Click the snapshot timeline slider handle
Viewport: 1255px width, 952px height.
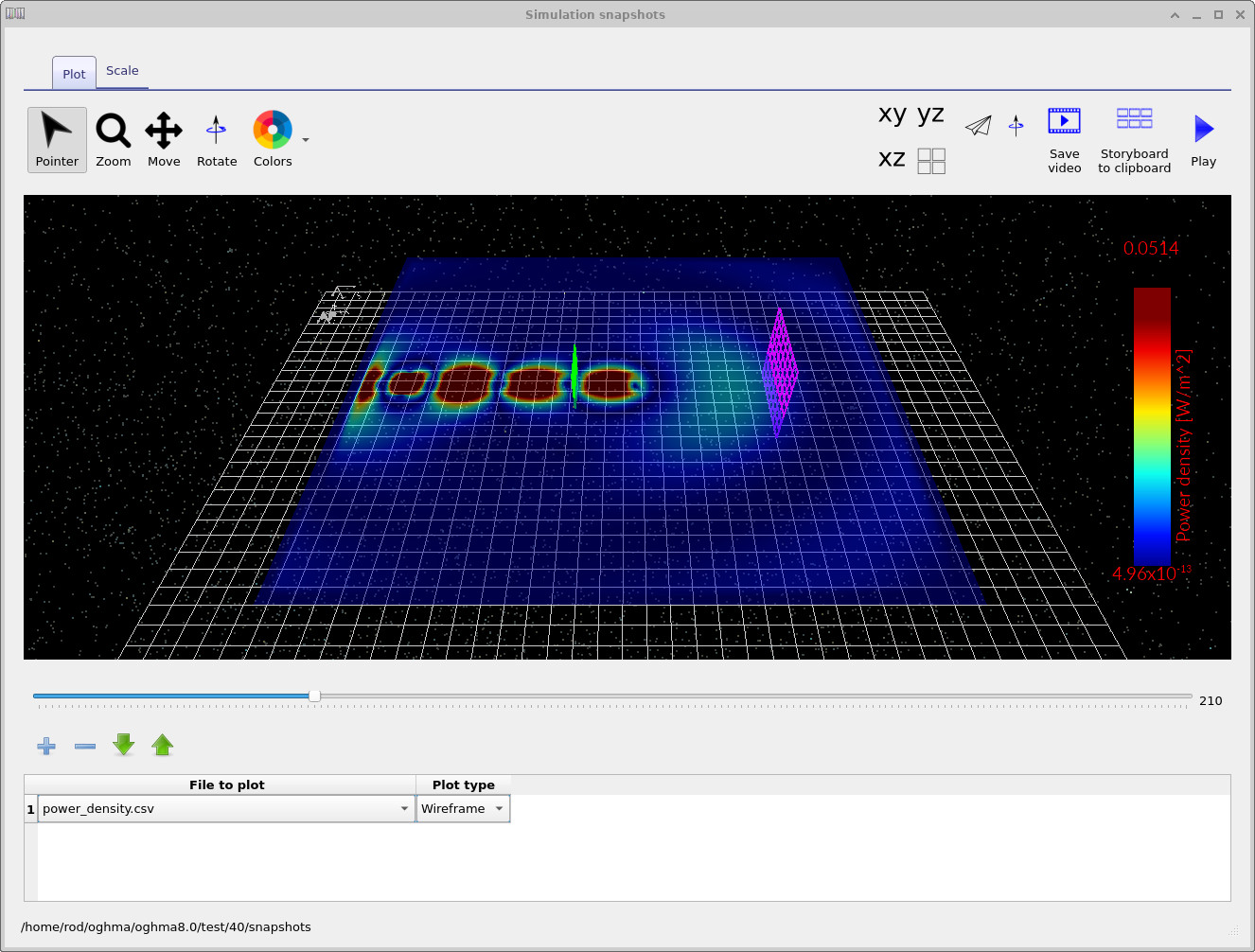click(313, 696)
